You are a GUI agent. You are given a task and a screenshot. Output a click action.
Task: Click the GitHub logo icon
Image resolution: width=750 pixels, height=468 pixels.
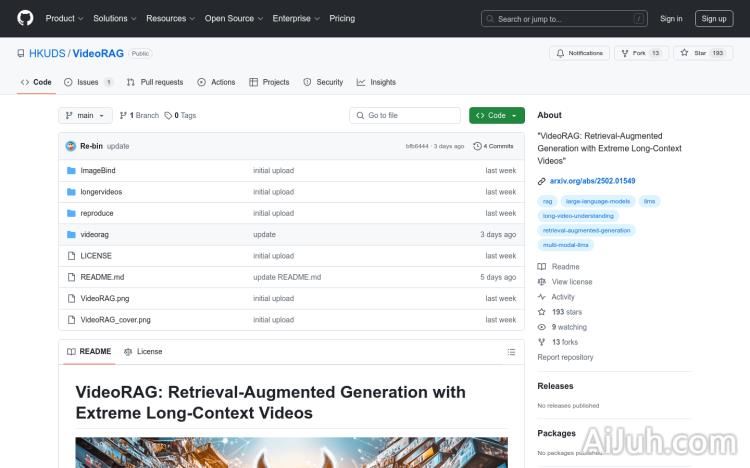(x=25, y=18)
